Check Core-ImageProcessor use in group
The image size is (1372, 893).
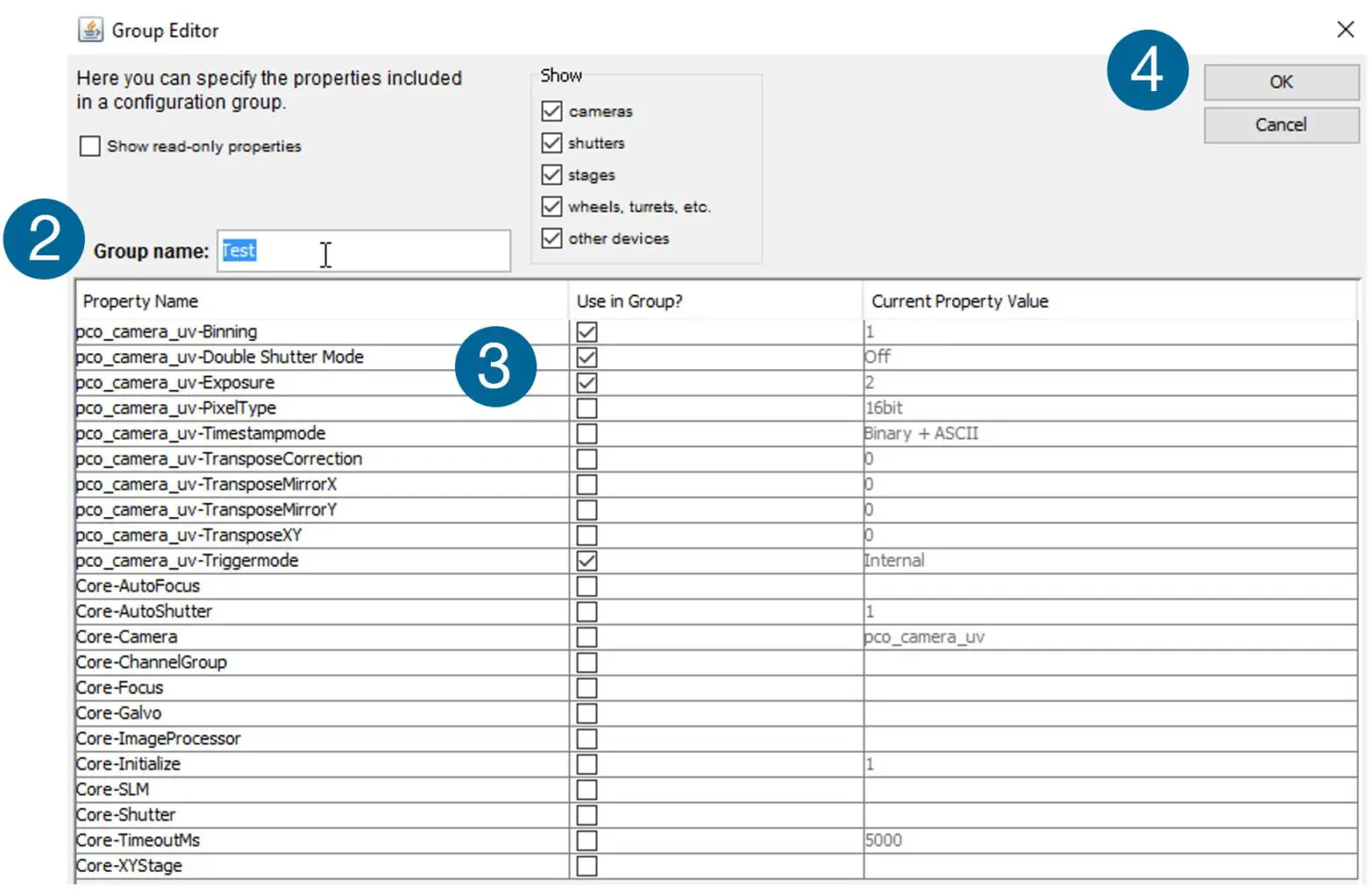587,738
